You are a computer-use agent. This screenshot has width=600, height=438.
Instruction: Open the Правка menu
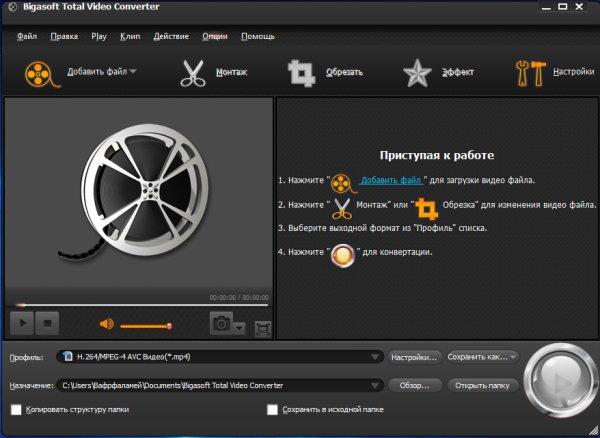tap(64, 37)
